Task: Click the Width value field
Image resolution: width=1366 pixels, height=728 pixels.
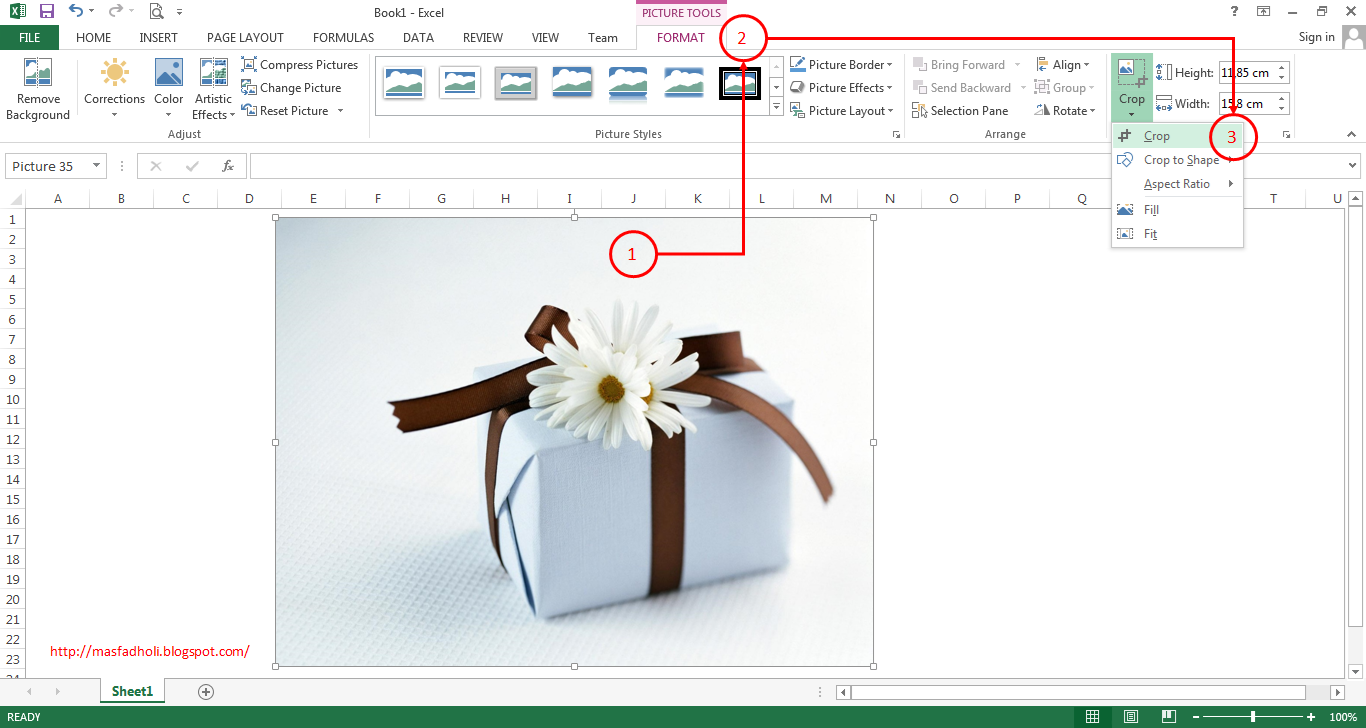Action: pos(1247,104)
